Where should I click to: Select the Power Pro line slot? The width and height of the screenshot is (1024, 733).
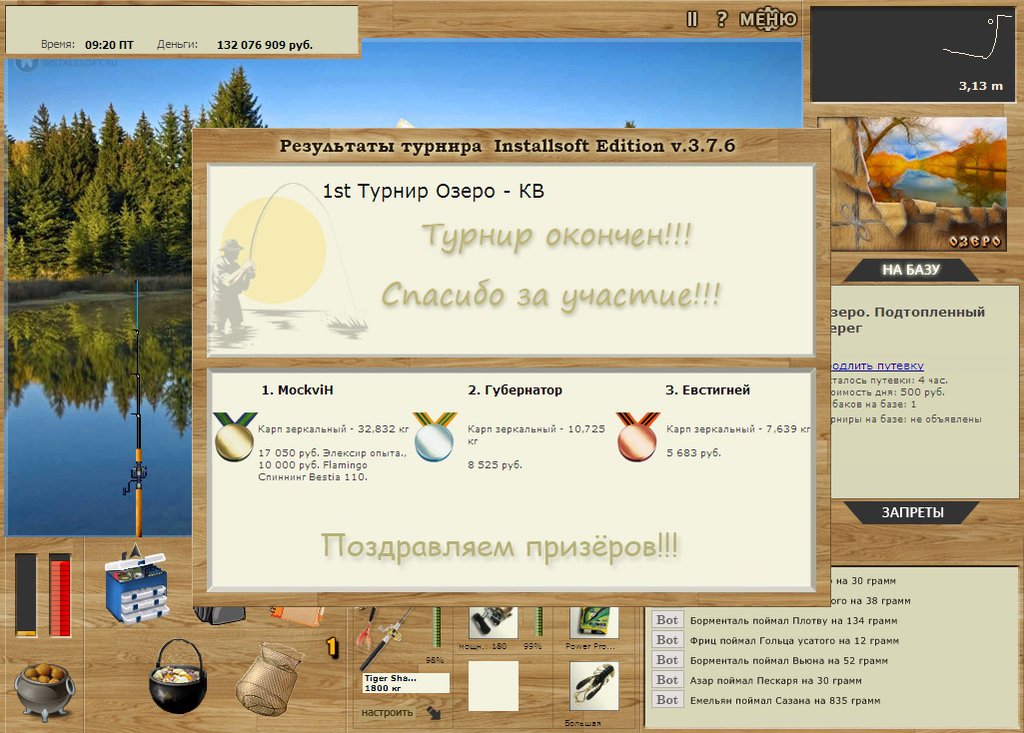pos(594,623)
